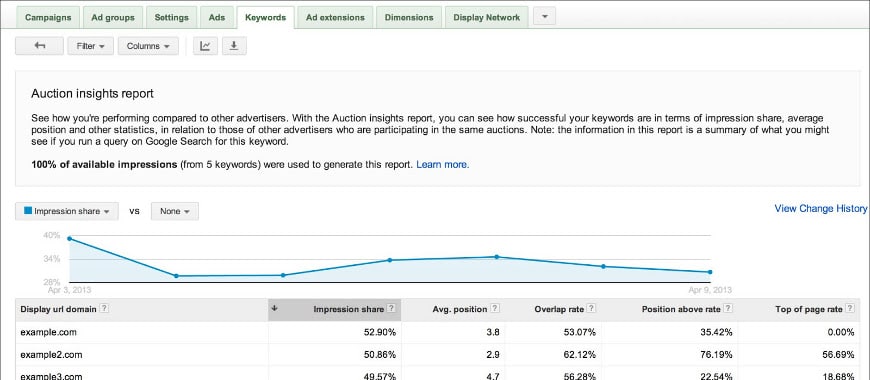Click the Top of page rate help icon
Viewport: 870px width, 380px height.
[850, 309]
